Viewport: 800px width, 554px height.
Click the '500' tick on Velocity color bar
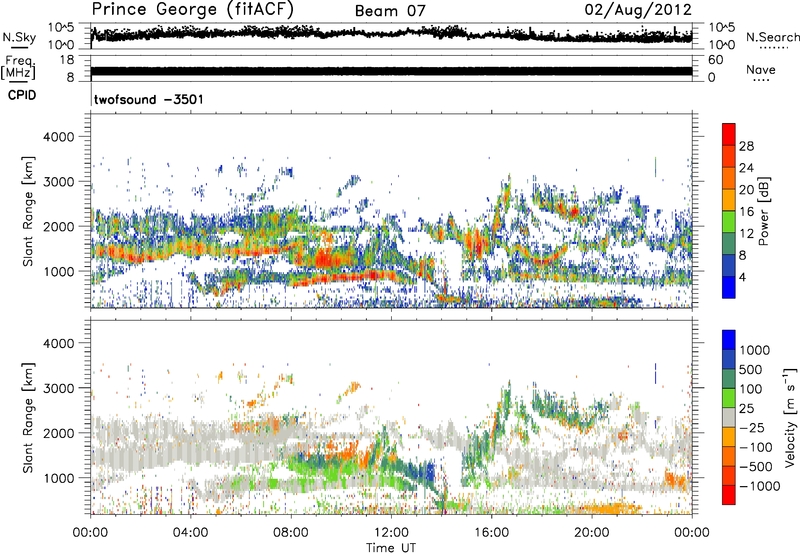click(753, 369)
